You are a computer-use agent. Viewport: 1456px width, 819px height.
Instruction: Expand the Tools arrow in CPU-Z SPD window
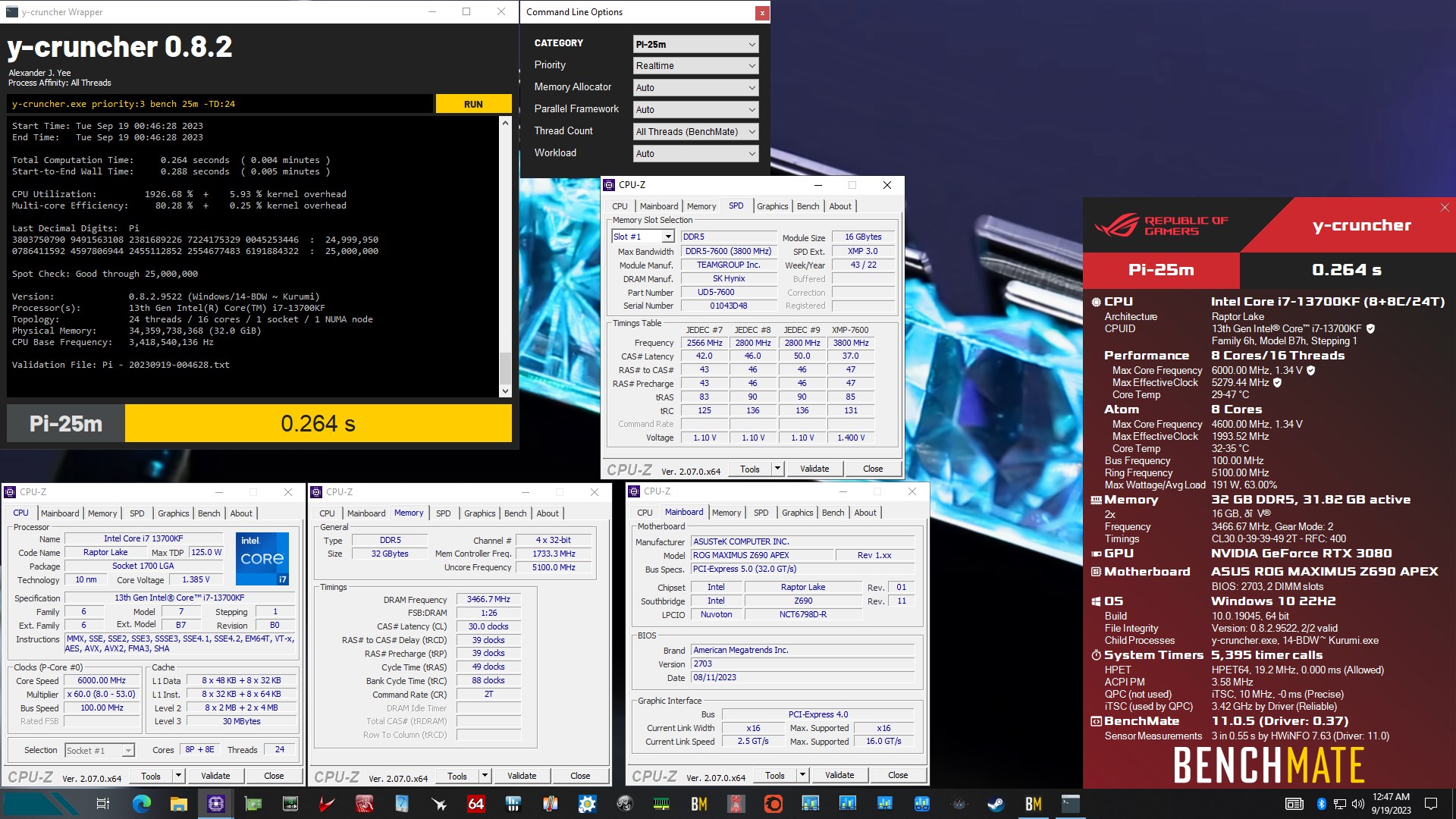click(x=777, y=469)
